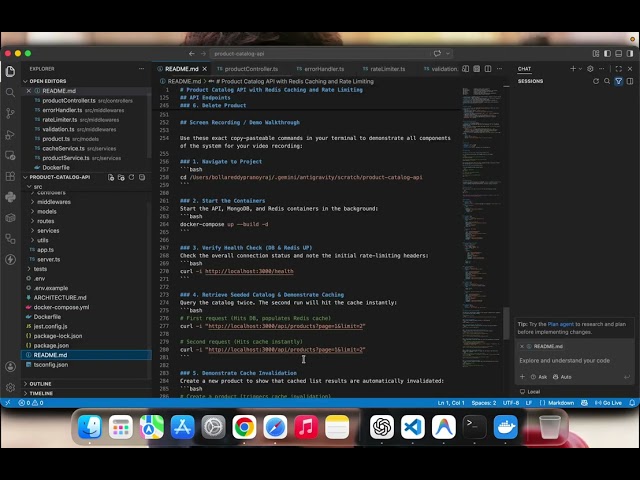Search the chat sessions
The height and width of the screenshot is (480, 640).
[x=607, y=81]
